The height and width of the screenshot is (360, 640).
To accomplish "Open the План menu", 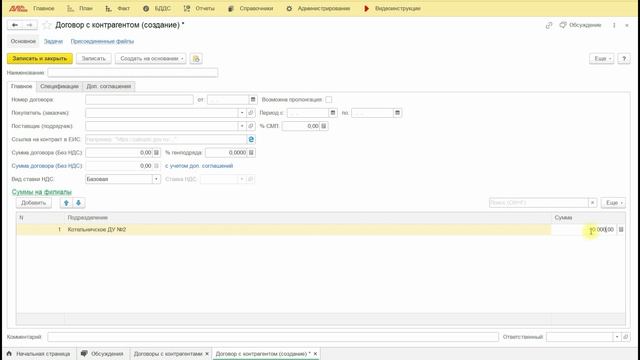I will coord(80,9).
